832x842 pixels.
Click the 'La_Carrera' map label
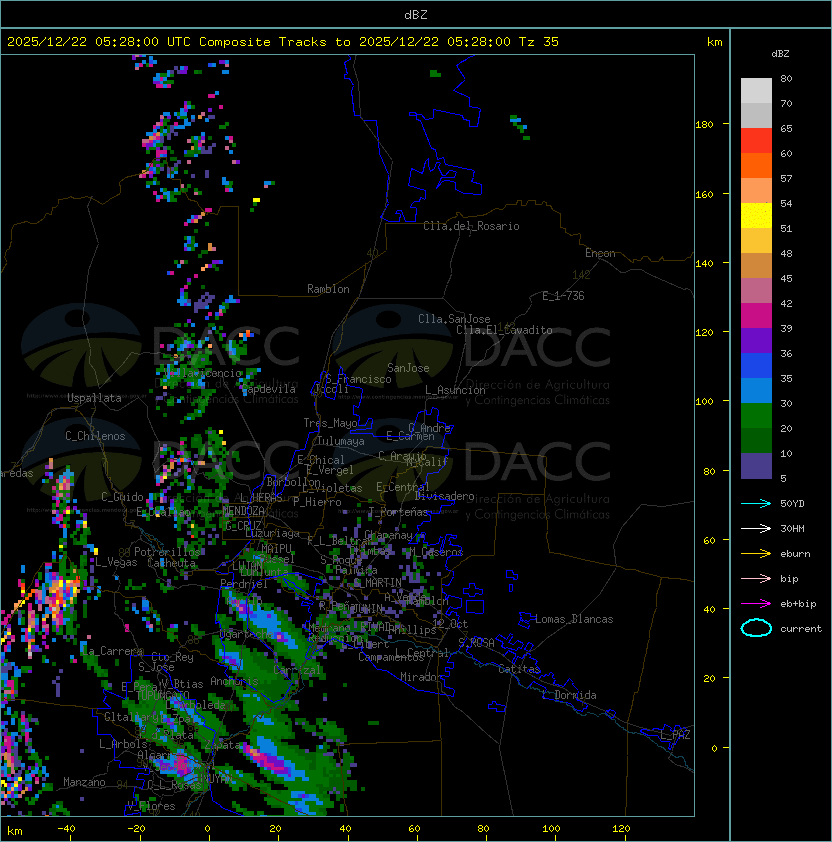pyautogui.click(x=114, y=651)
